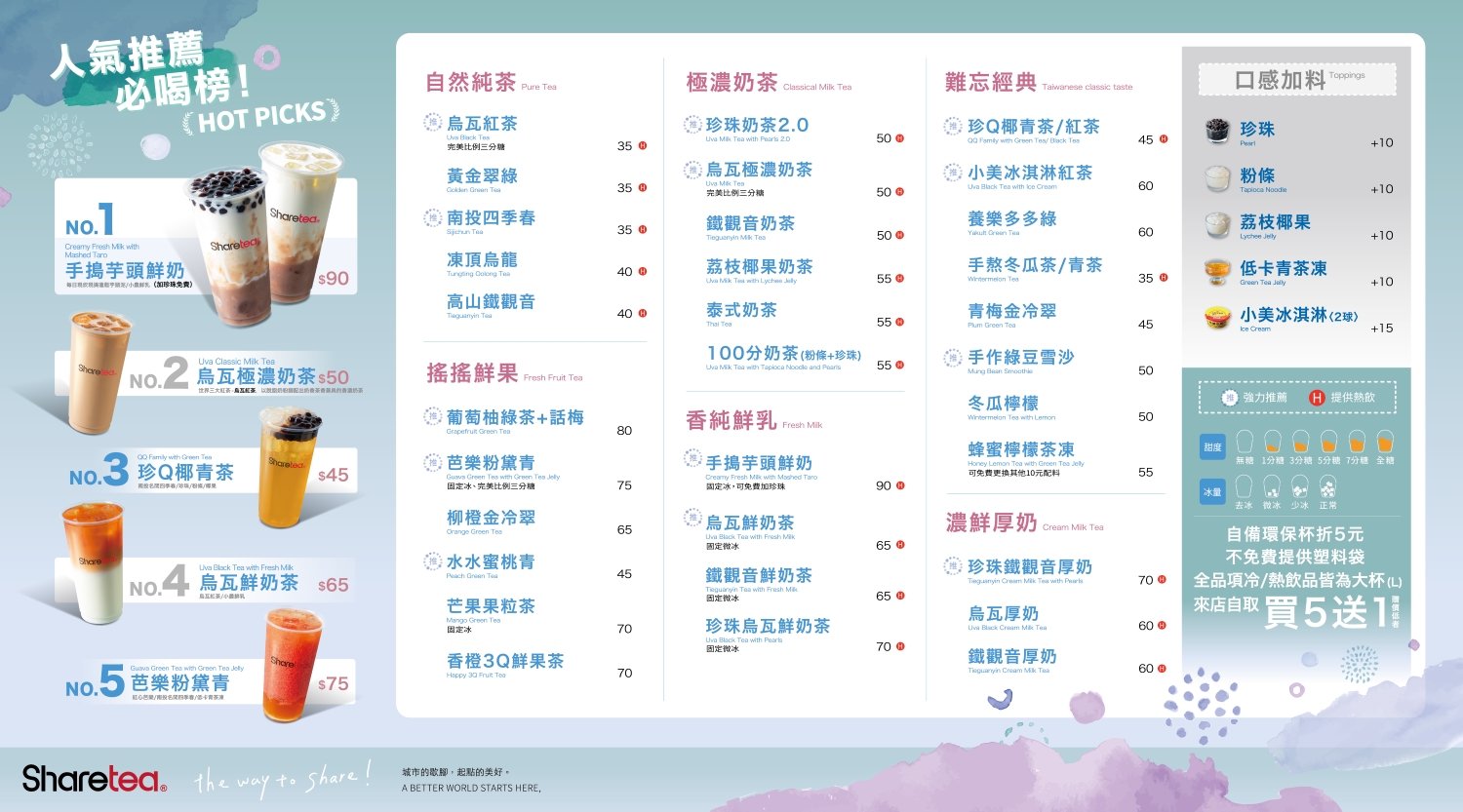This screenshot has height=812, width=1463.
Task: Select 搖搖鮮果 Fresh Fruit Tea heading
Action: tap(504, 373)
